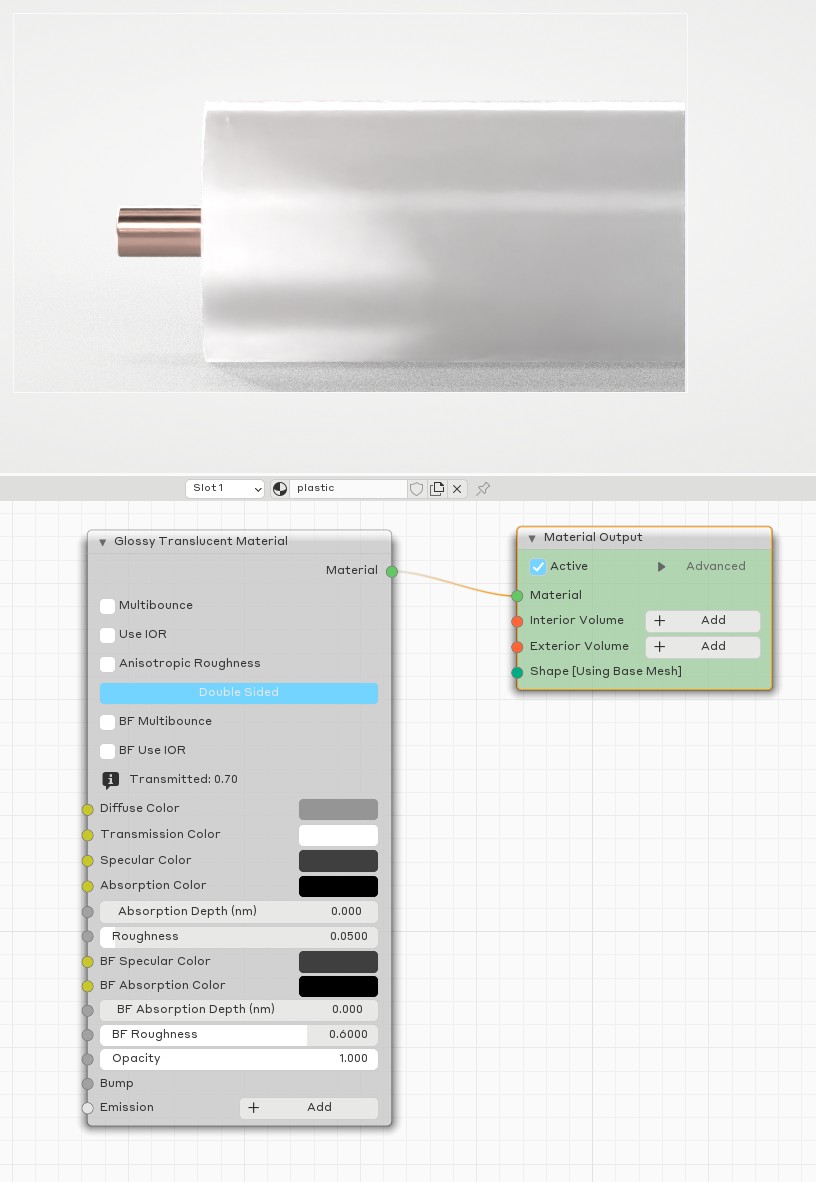Toggle the fake user shield icon
The height and width of the screenshot is (1182, 816).
point(417,489)
